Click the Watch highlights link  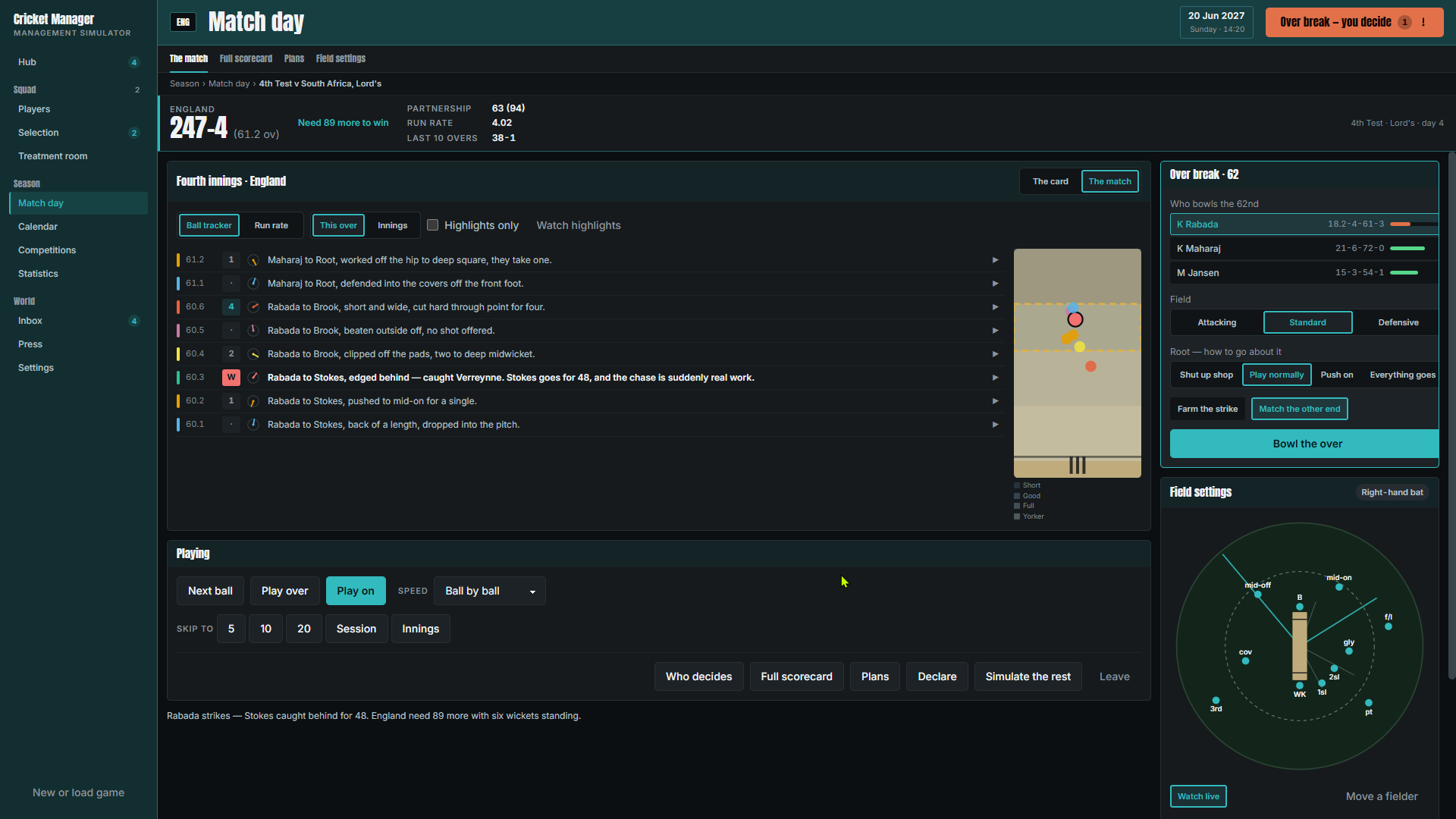point(579,225)
